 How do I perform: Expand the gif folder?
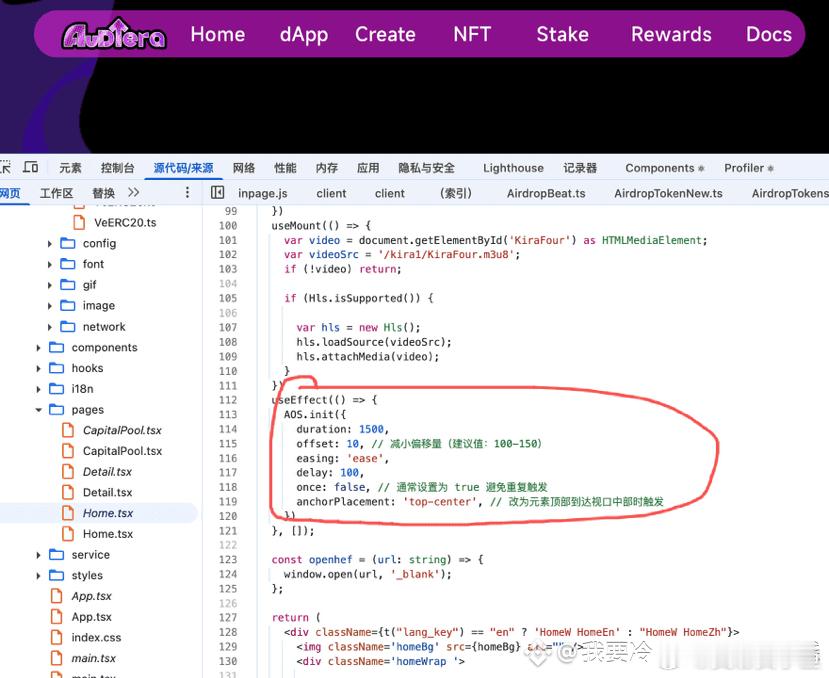[50, 285]
